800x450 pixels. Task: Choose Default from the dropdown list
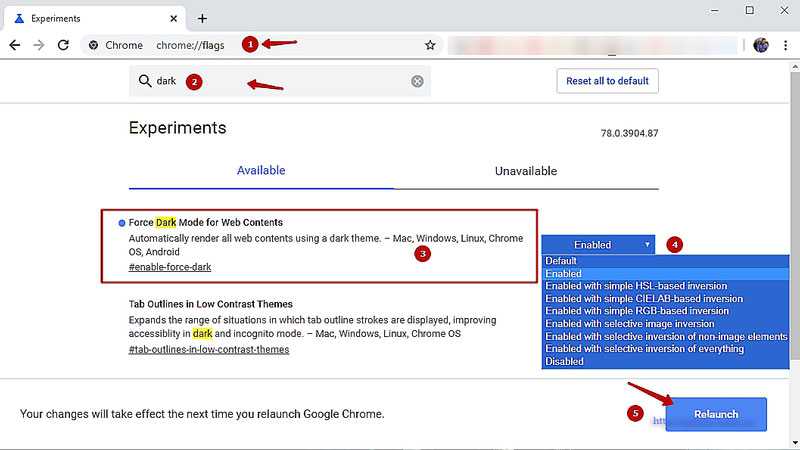click(665, 261)
